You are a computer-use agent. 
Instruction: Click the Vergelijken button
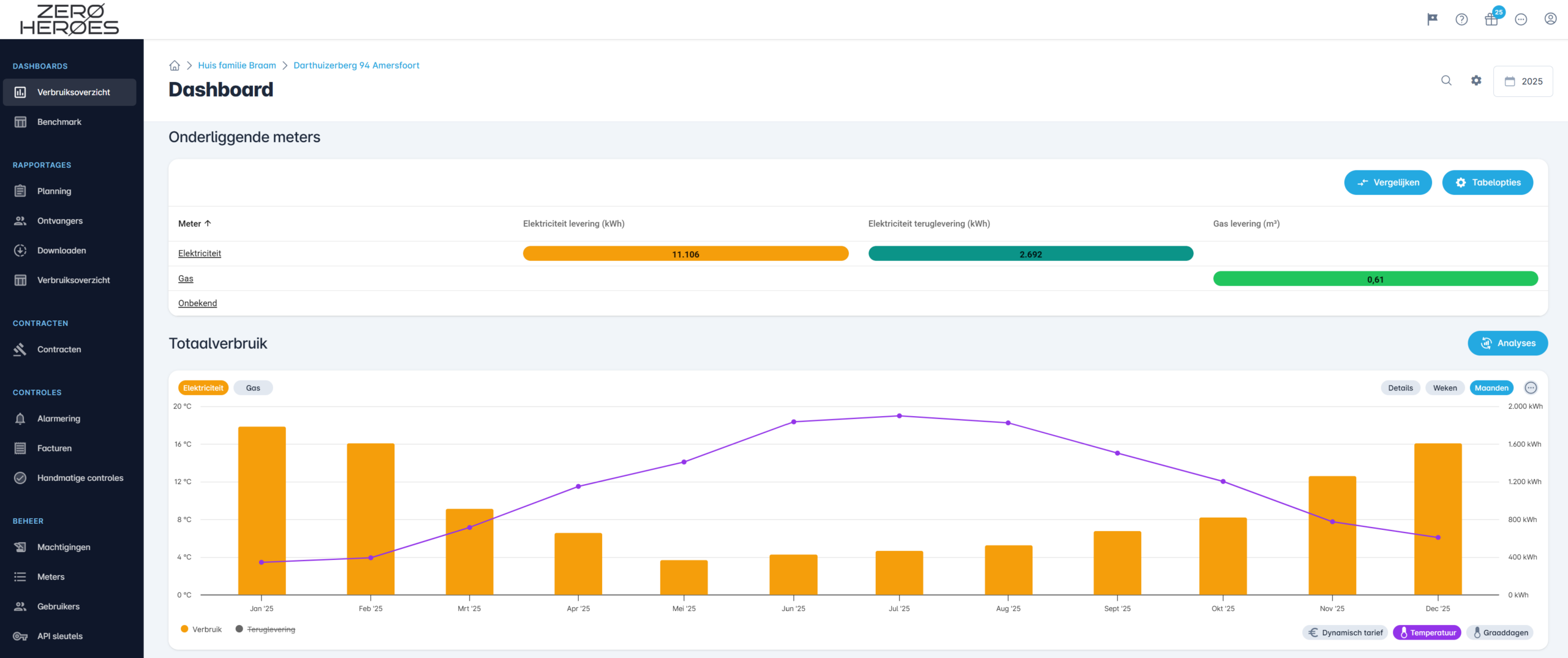point(1388,183)
